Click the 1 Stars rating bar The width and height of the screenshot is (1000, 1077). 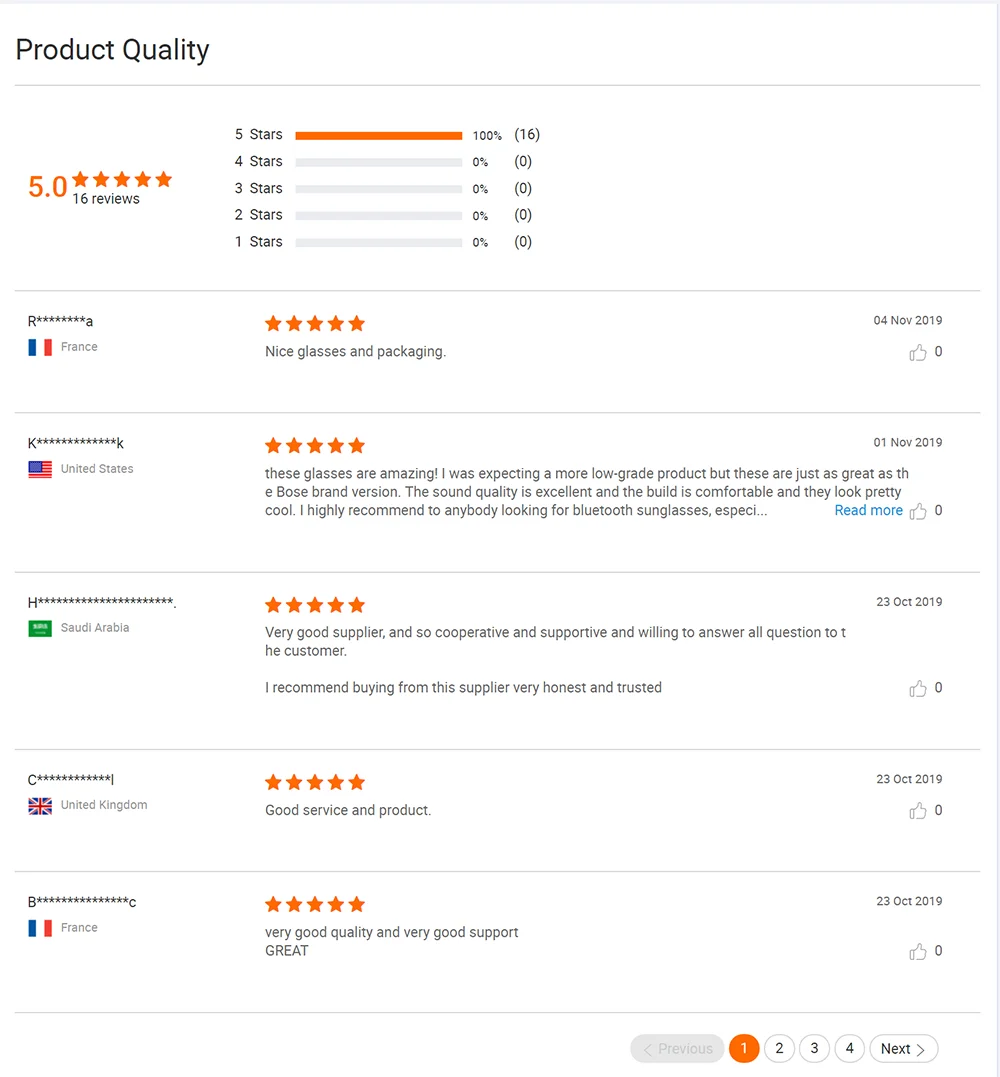378,242
